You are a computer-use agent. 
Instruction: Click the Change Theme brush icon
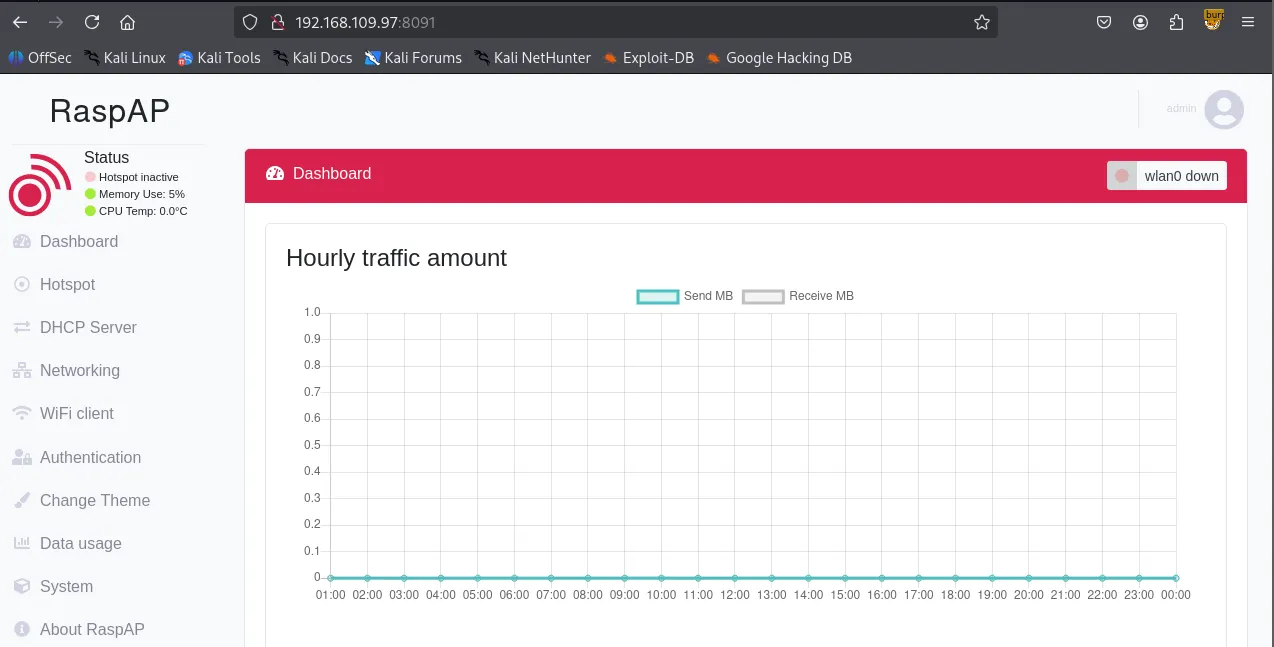21,501
